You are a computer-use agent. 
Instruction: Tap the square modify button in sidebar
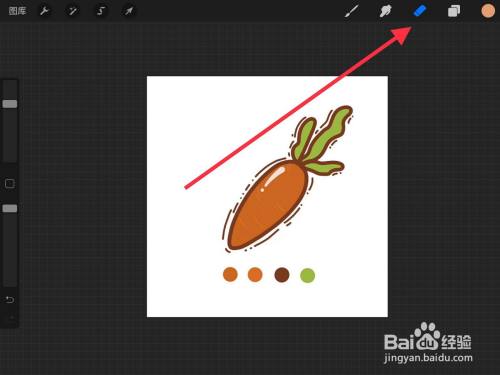[10, 183]
